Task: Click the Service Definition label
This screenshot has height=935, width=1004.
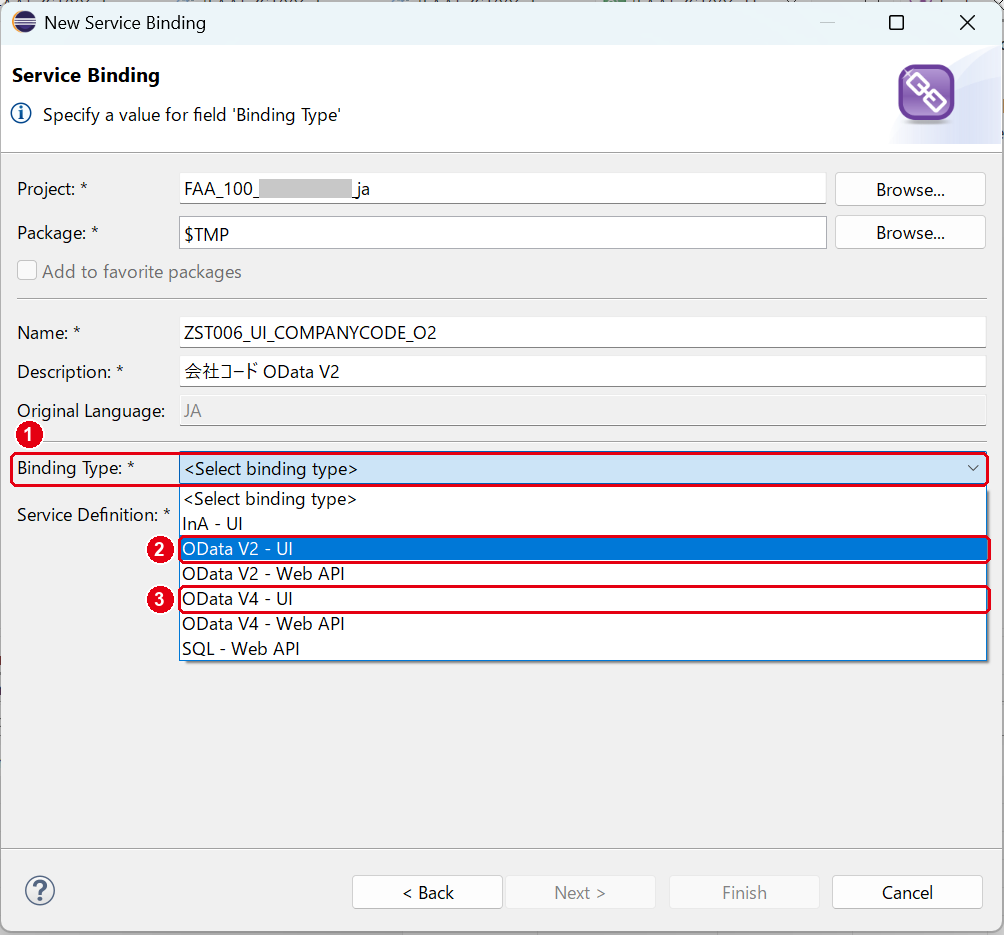Action: [x=93, y=515]
